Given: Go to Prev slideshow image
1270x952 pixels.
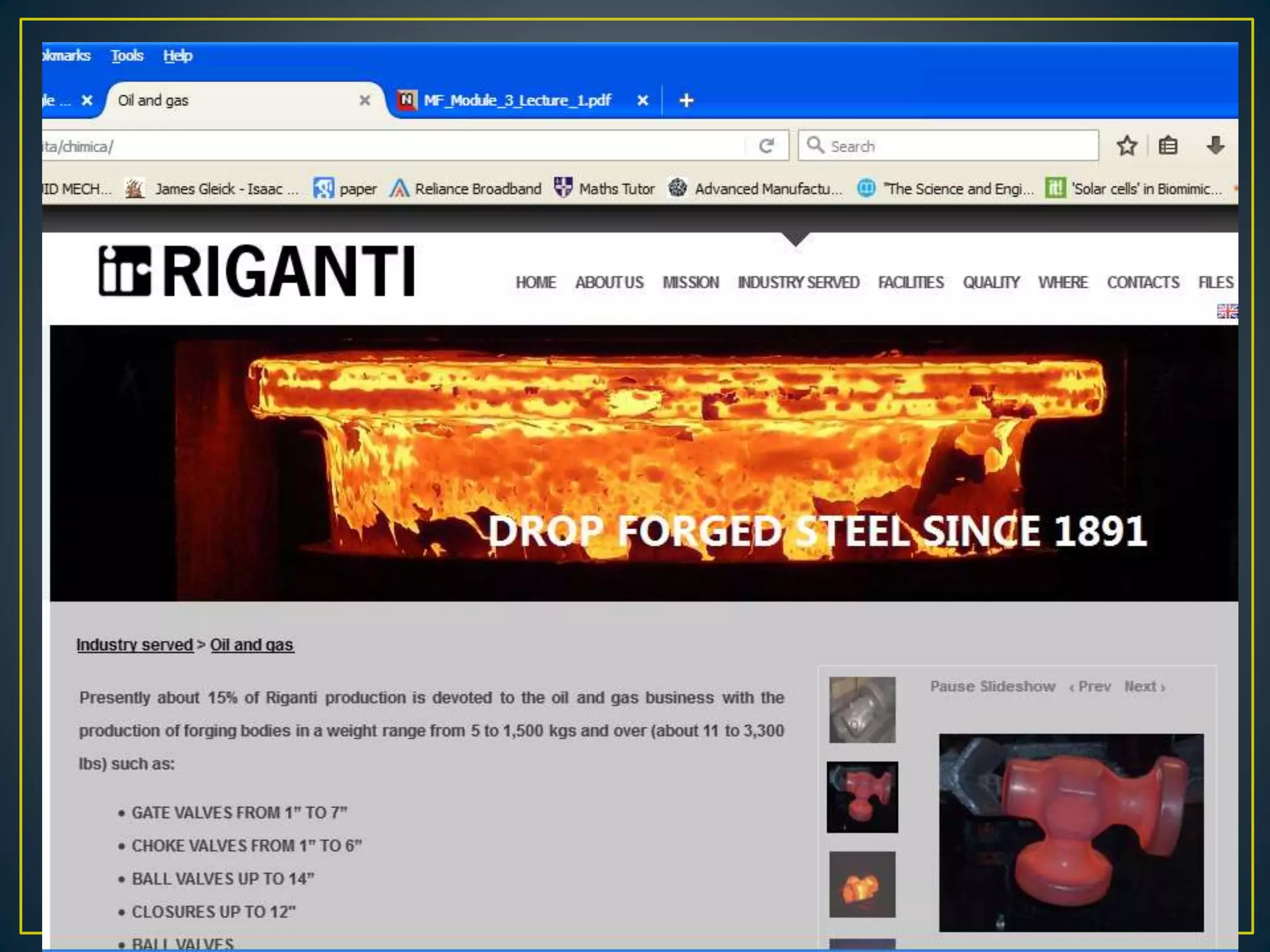Looking at the screenshot, I should coord(1090,687).
